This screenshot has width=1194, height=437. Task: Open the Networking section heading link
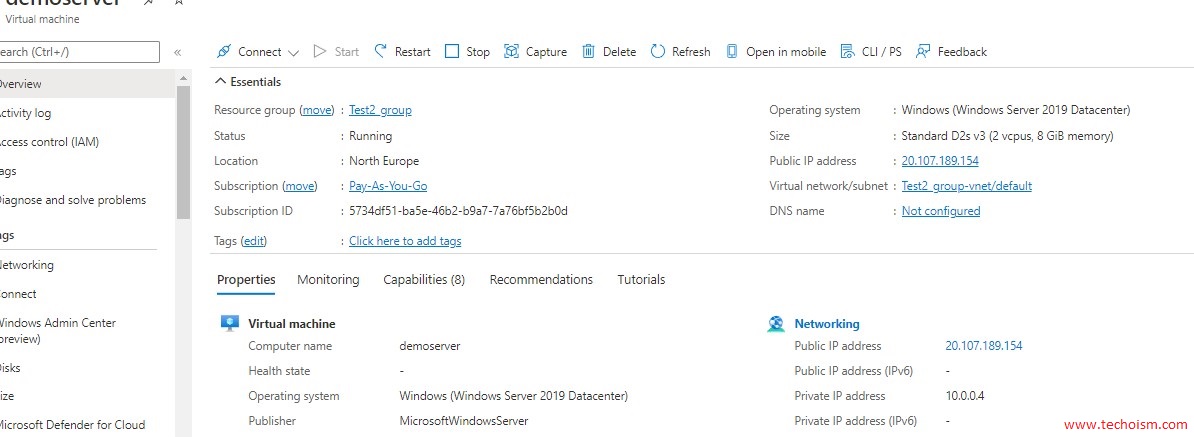827,324
